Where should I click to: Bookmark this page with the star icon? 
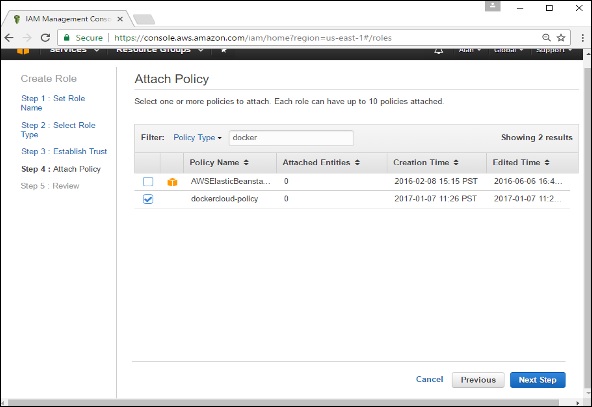pos(561,37)
